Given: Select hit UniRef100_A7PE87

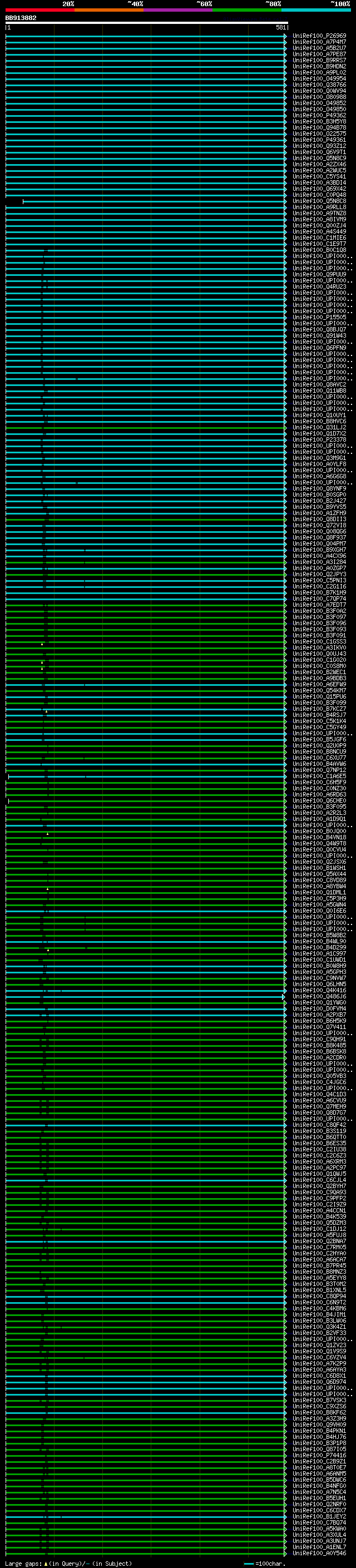Looking at the screenshot, I should (x=319, y=54).
